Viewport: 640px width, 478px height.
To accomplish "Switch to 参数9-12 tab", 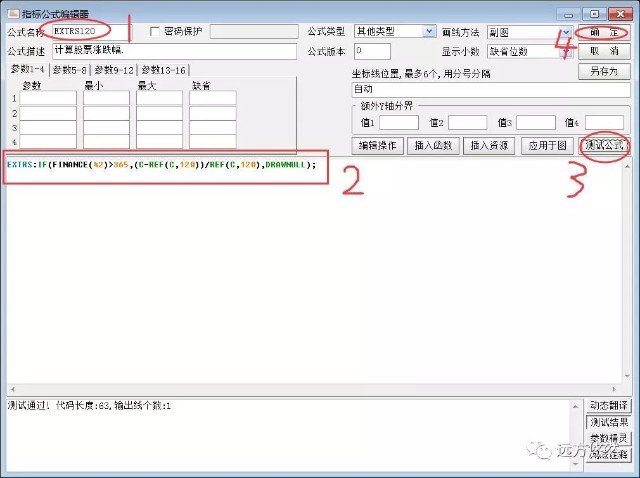I will click(114, 70).
